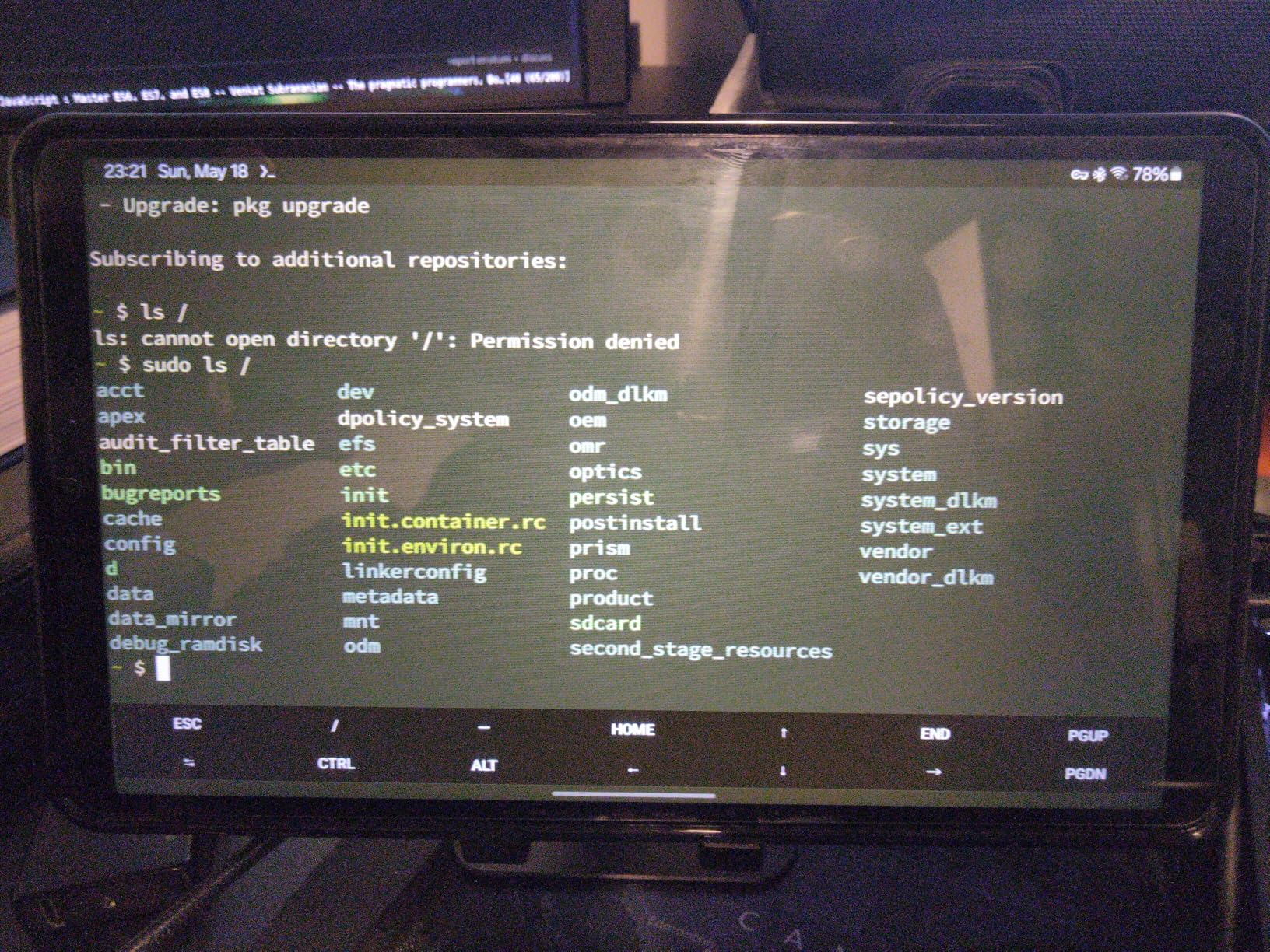
Task: Tap the battery 78% indicator
Action: coord(1157,174)
